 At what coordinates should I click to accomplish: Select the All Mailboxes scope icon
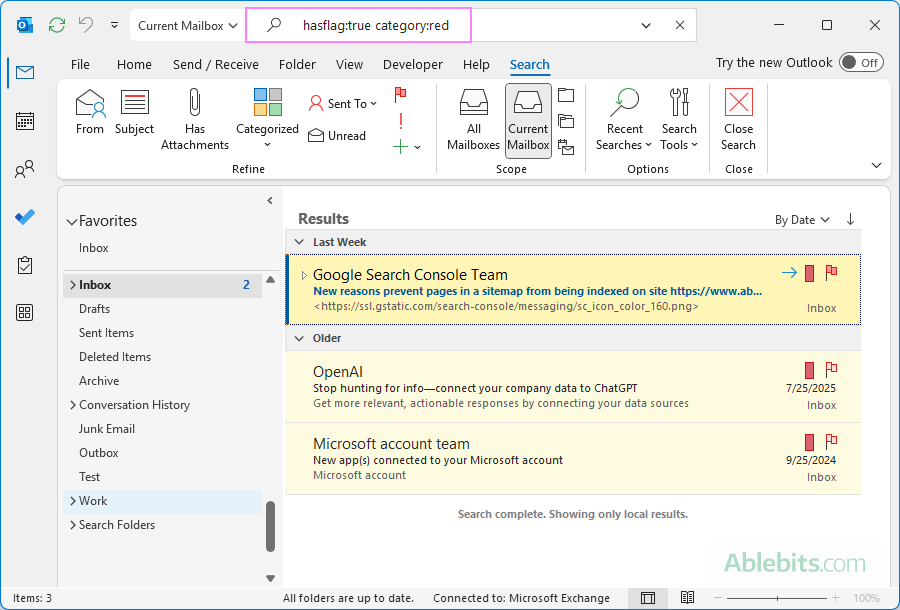click(473, 103)
